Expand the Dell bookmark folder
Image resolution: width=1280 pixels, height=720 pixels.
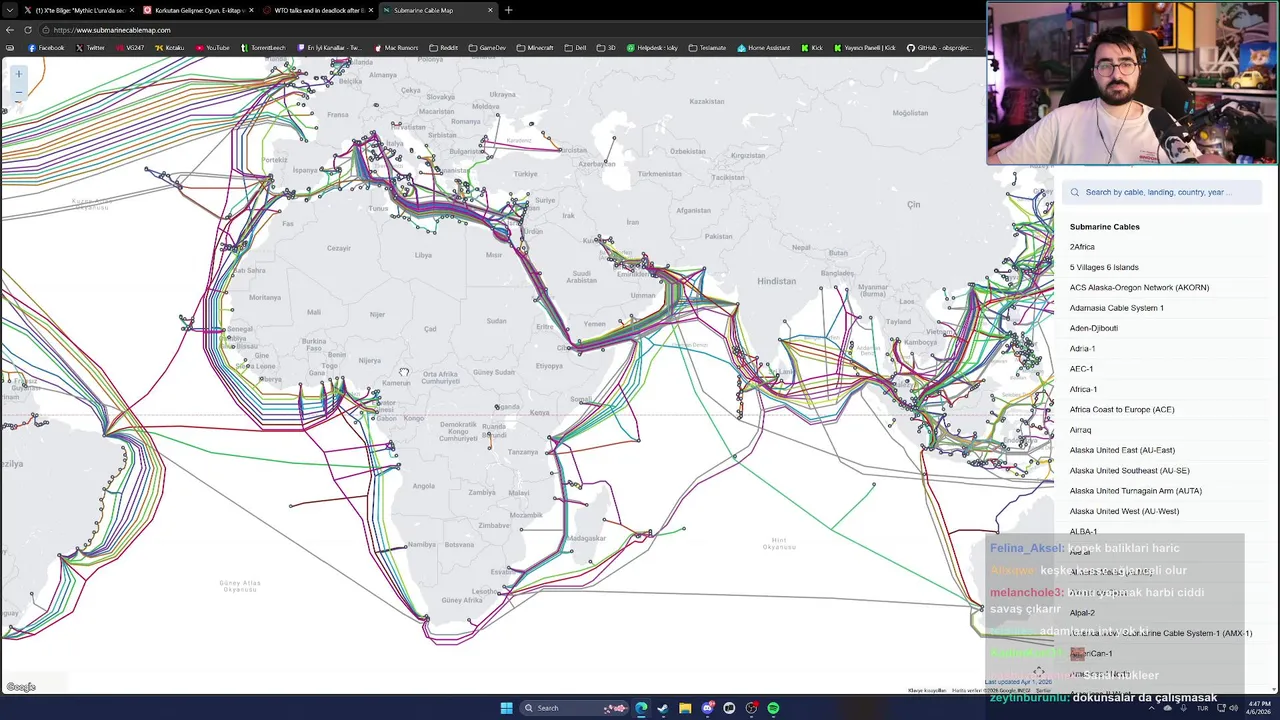tap(576, 48)
